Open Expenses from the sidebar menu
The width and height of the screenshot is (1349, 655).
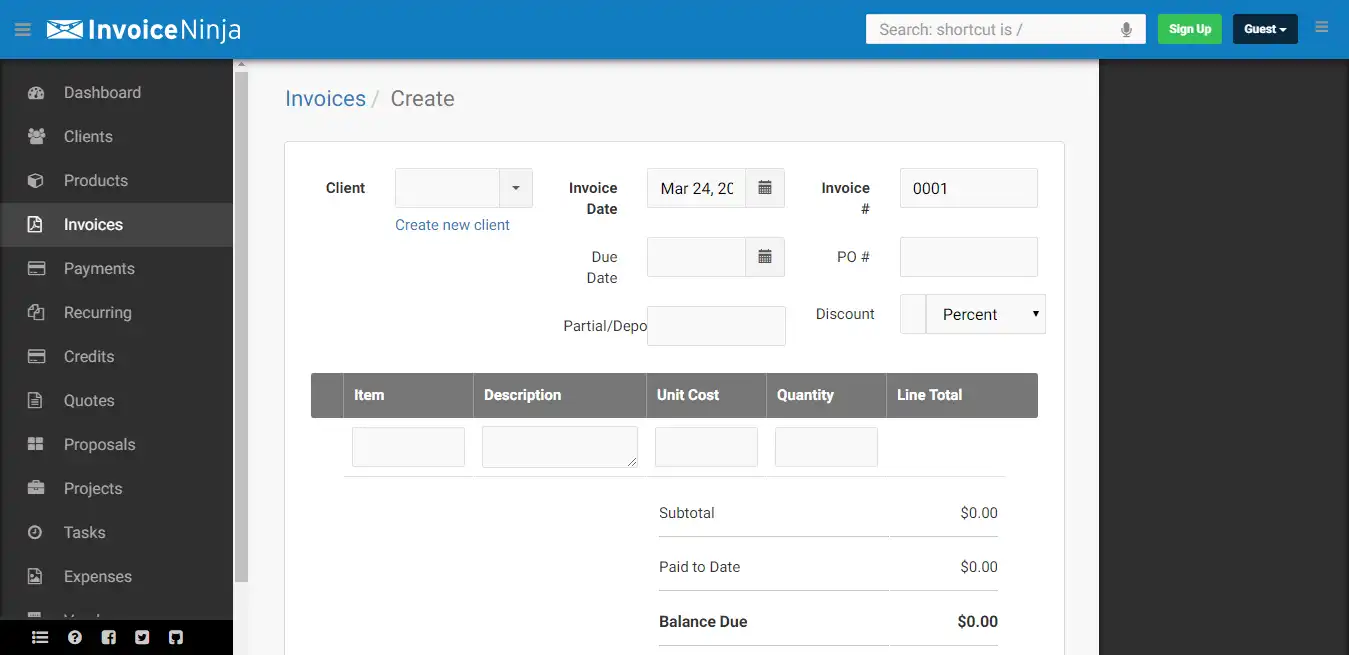97,576
